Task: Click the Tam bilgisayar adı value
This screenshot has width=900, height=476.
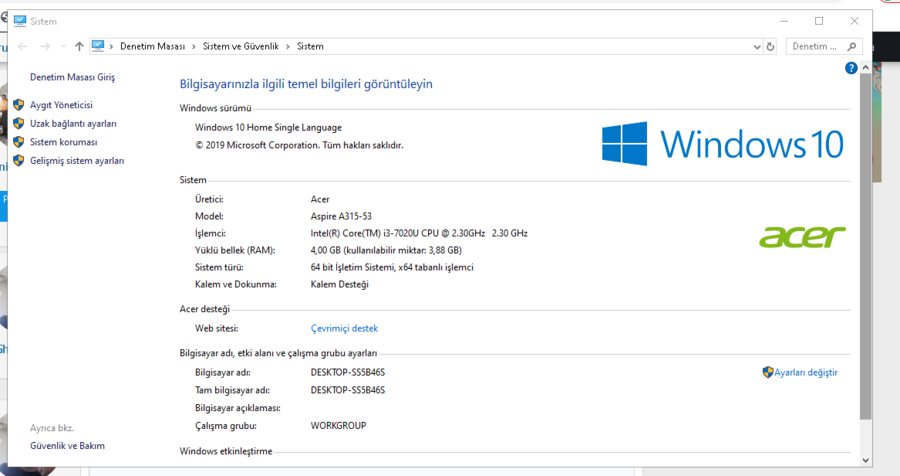Action: click(348, 390)
